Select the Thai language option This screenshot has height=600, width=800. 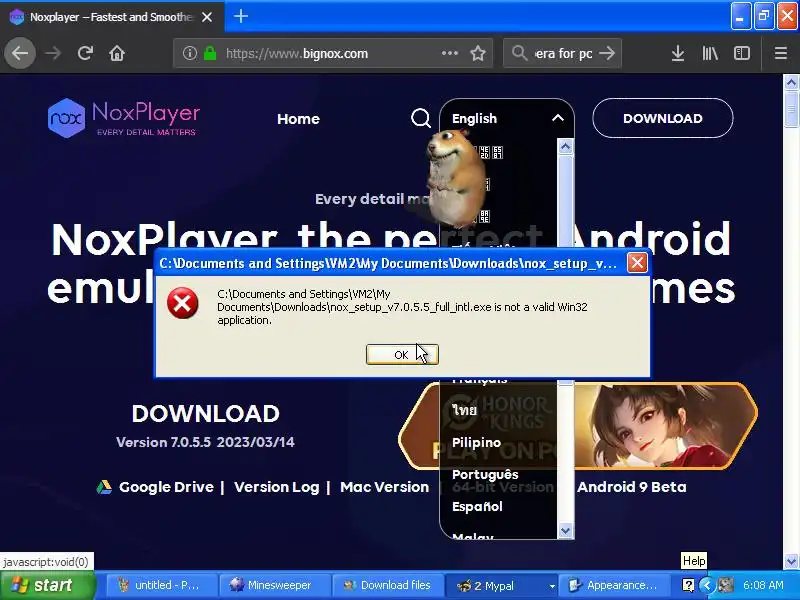[464, 410]
